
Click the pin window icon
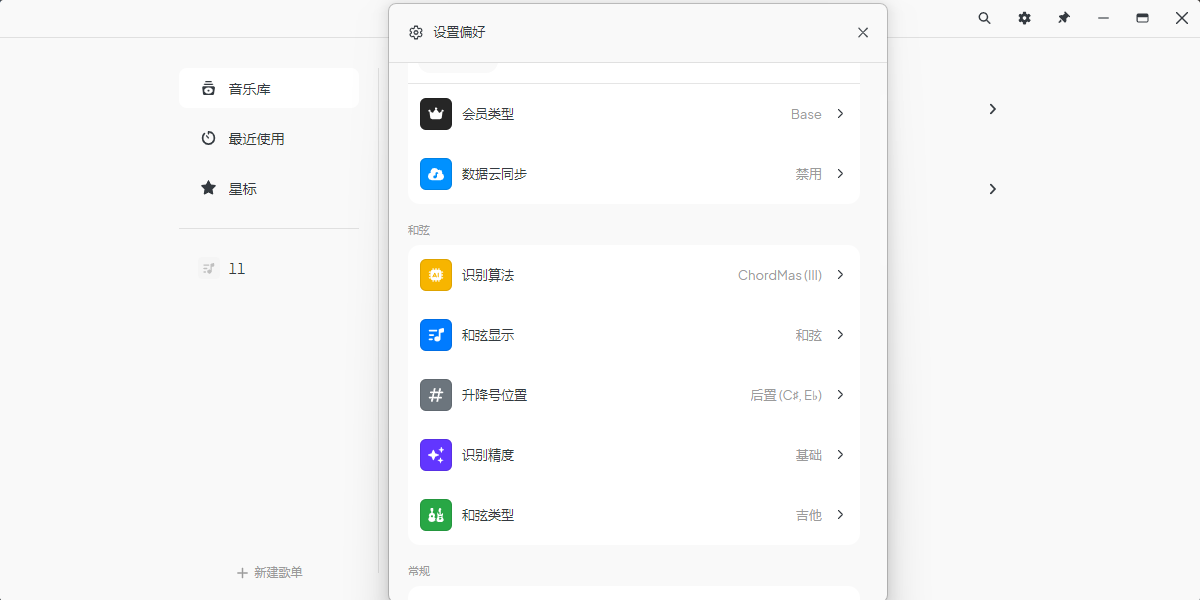pyautogui.click(x=1064, y=18)
